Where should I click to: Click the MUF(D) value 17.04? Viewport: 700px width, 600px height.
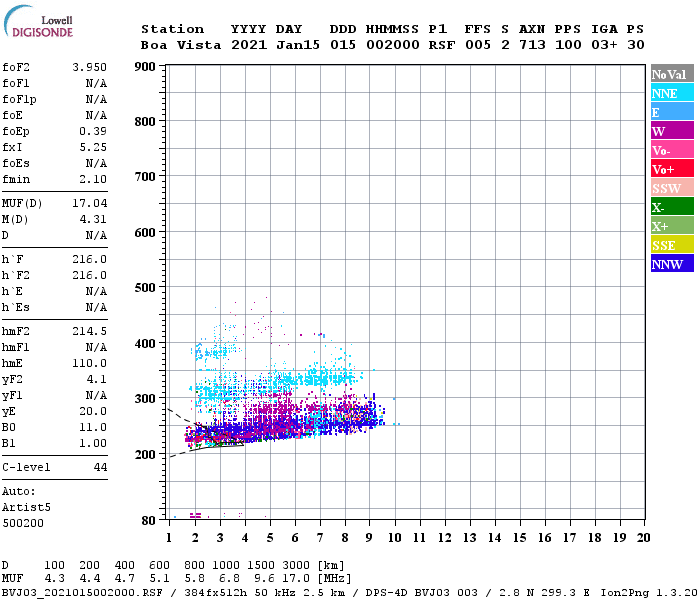[x=89, y=204]
